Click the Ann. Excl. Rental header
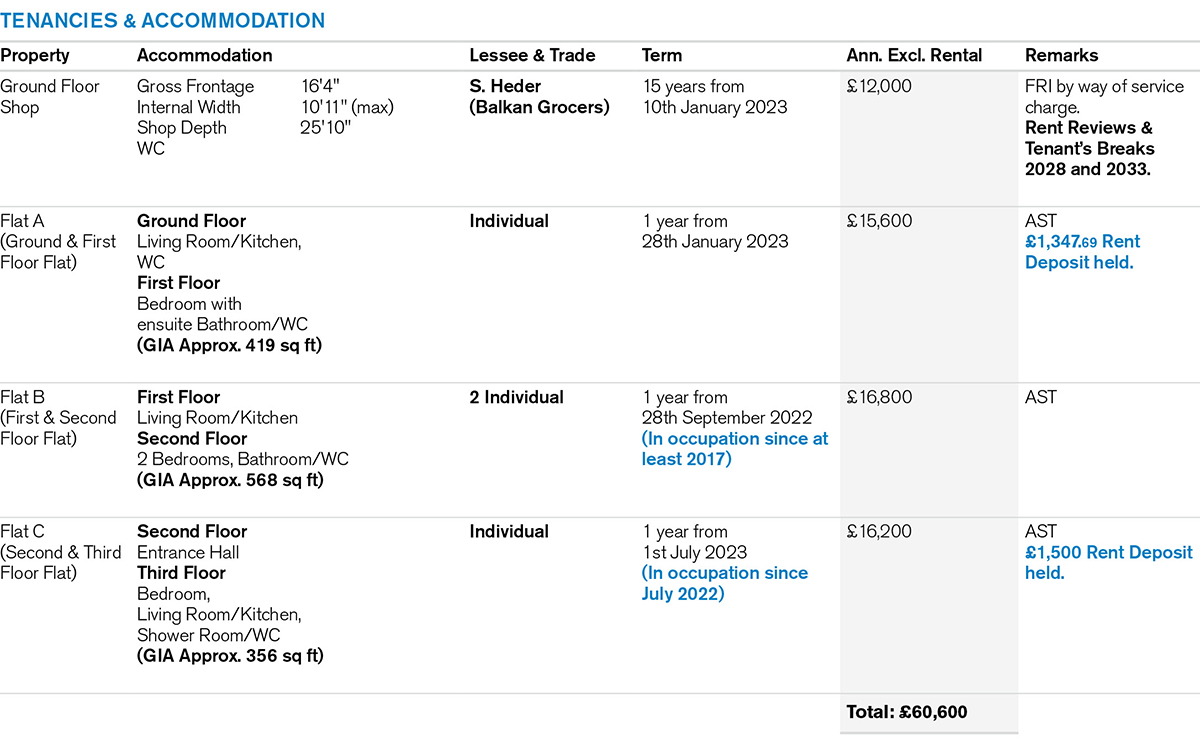Screen dimensions: 1200x743 914,56
